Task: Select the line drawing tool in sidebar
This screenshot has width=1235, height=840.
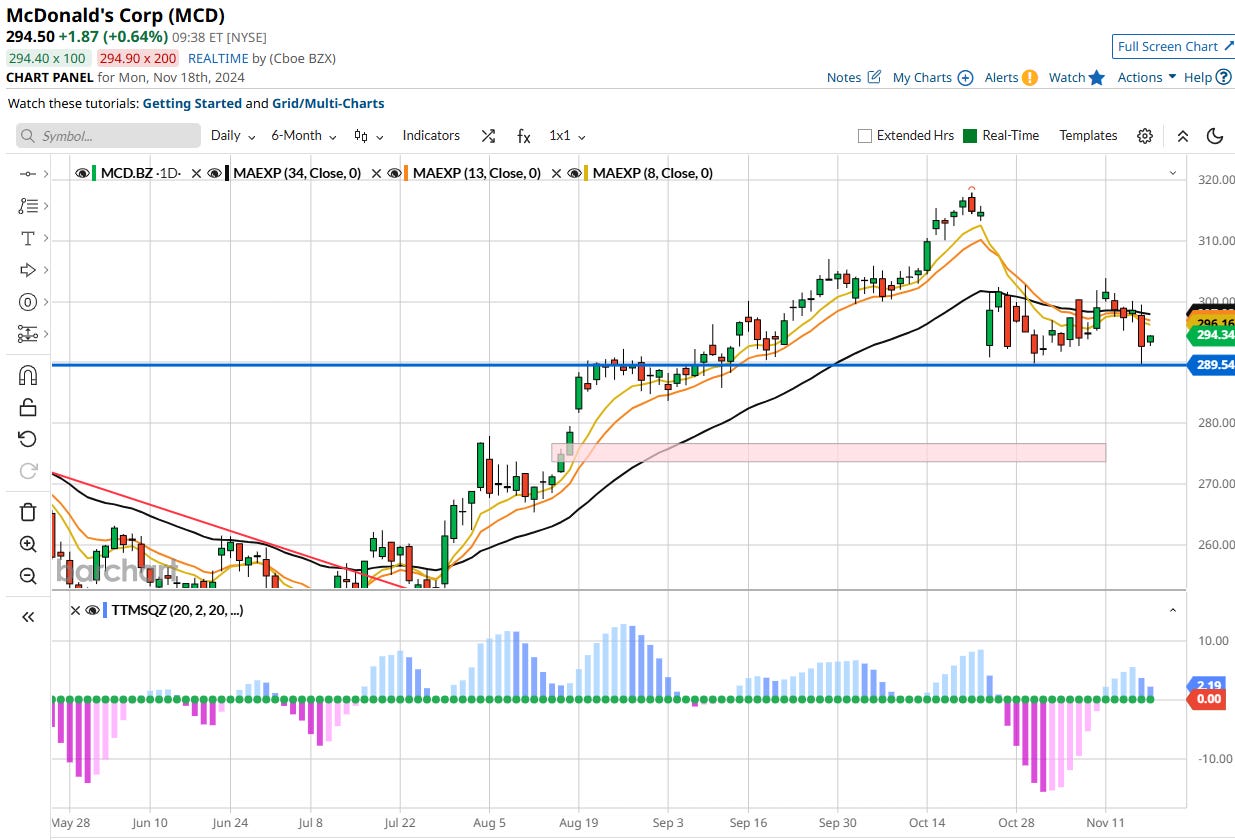Action: (x=28, y=174)
